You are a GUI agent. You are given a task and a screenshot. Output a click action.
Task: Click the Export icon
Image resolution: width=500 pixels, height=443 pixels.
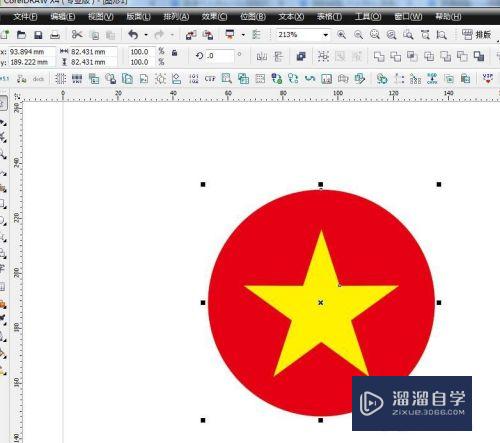coord(208,35)
